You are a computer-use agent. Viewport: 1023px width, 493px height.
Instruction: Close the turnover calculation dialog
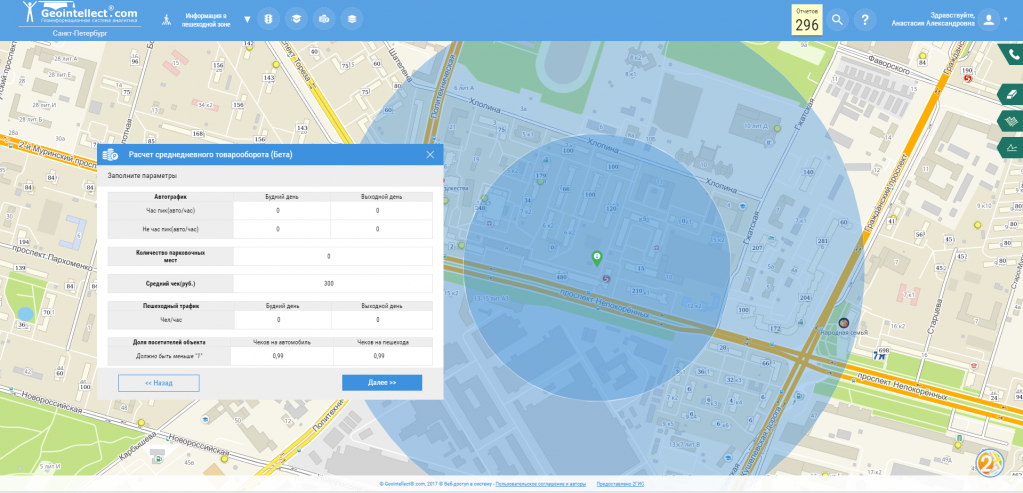430,155
